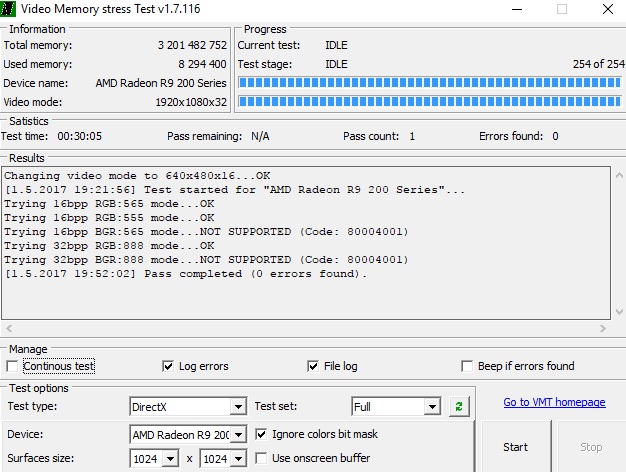Click the used memory value 8 294 400
The width and height of the screenshot is (626, 472).
[x=202, y=64]
